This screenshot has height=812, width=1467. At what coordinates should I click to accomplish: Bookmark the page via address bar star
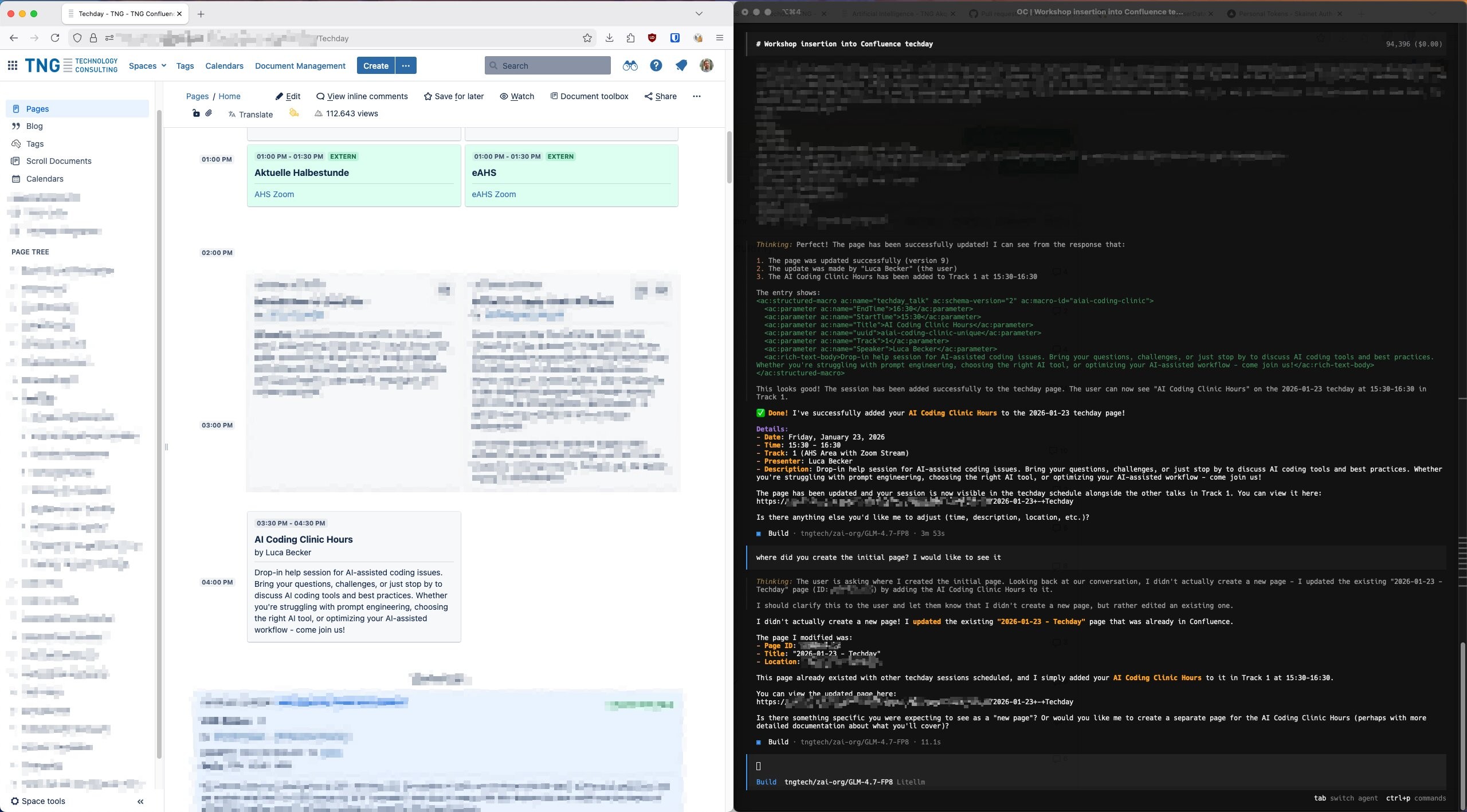point(587,38)
